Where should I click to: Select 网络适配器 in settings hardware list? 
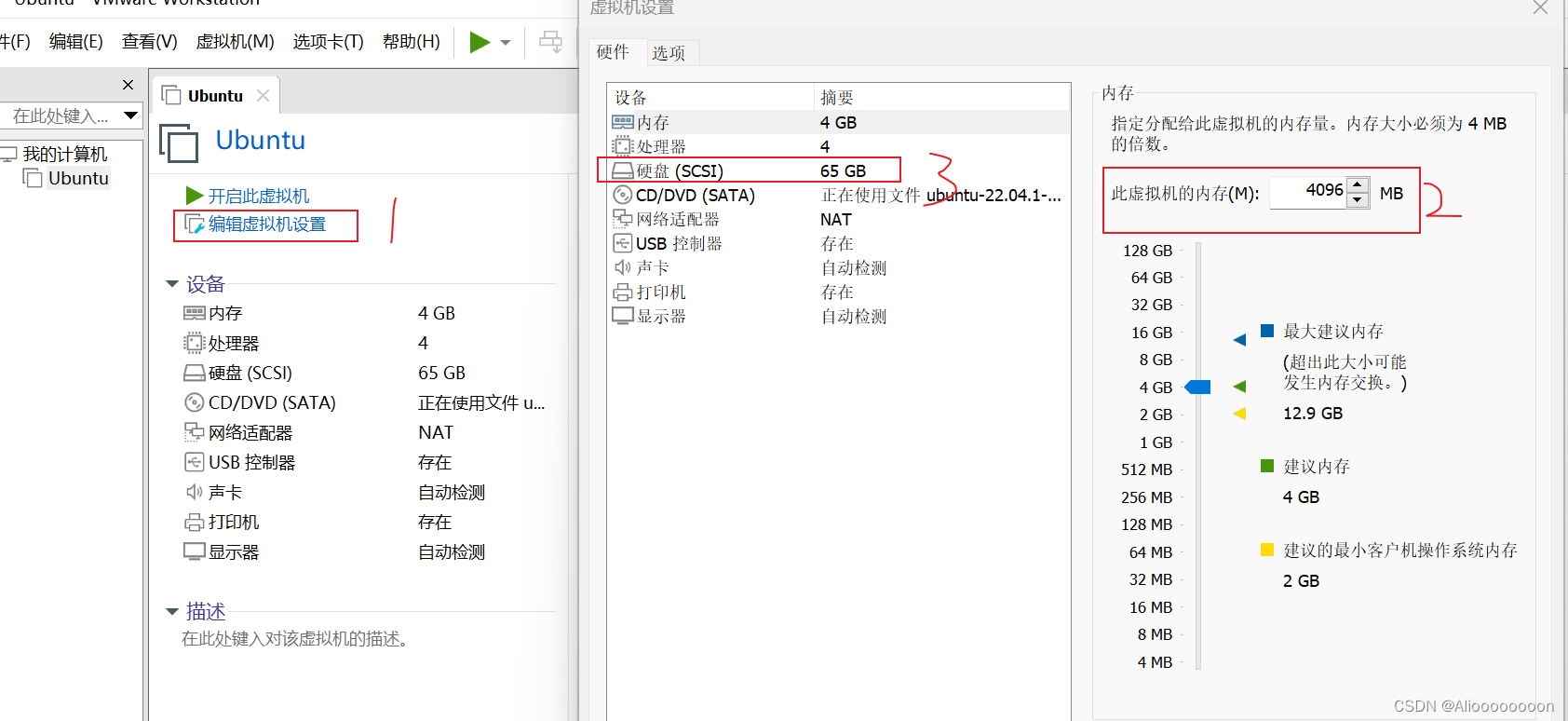coord(838,219)
